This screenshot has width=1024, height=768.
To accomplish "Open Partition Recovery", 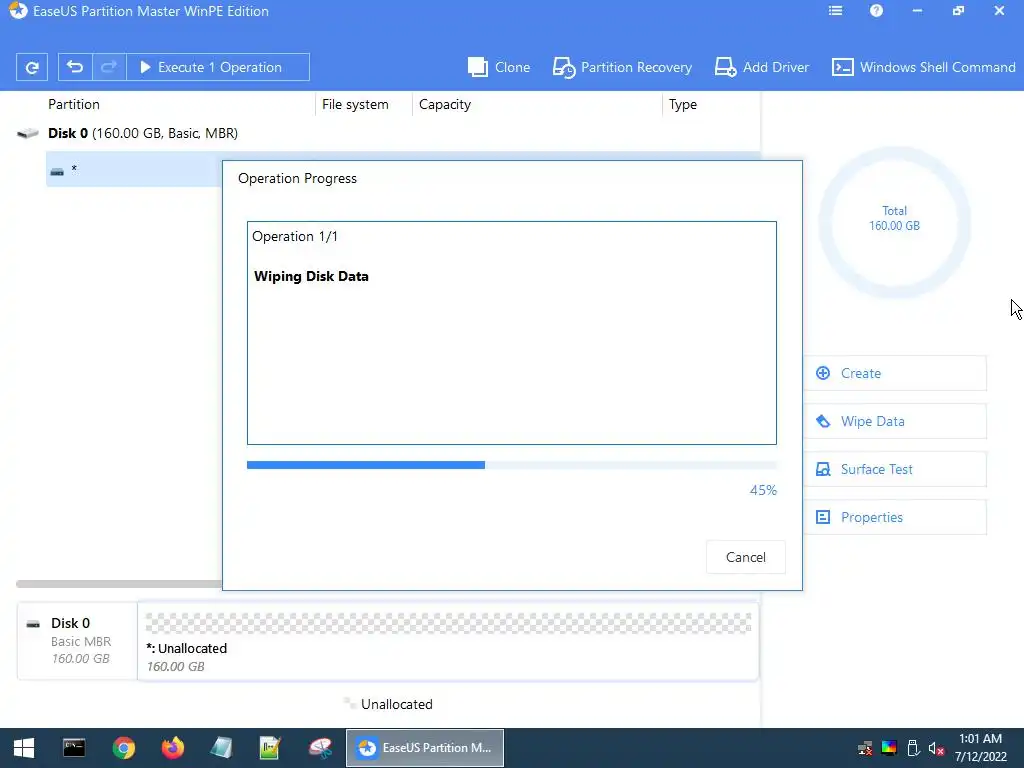I will click(x=622, y=67).
